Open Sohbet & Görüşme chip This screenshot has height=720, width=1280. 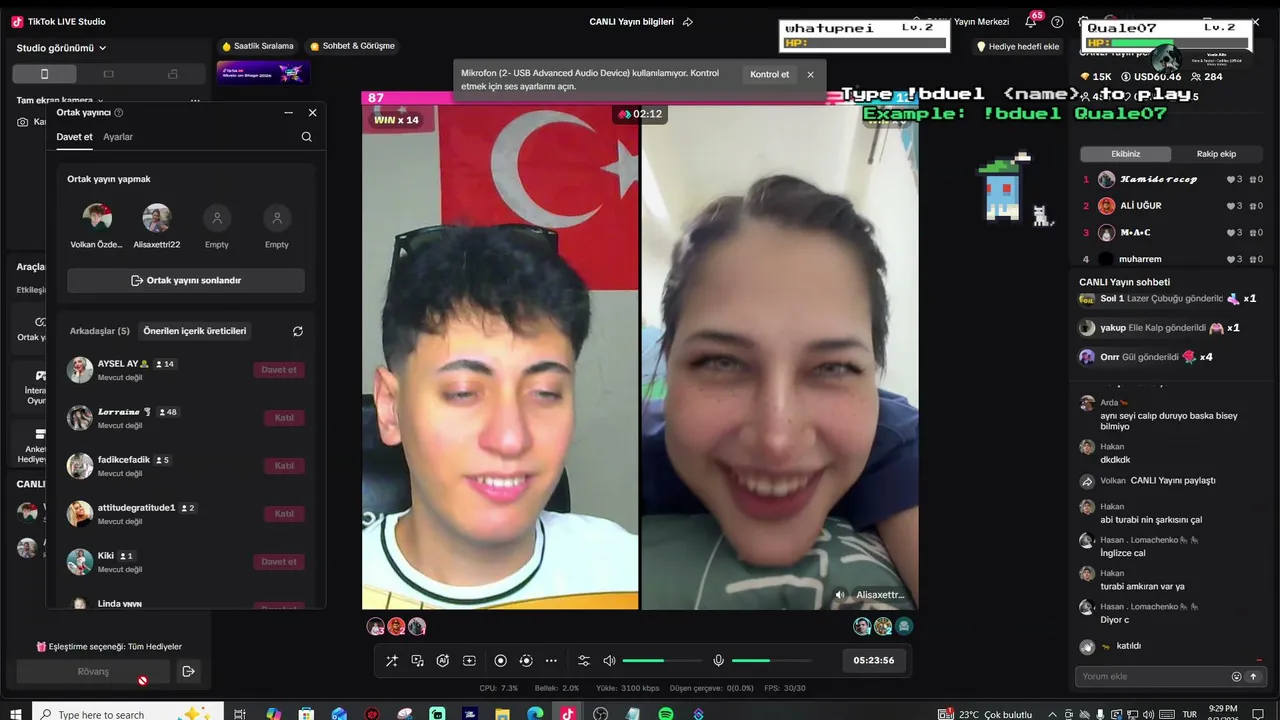click(352, 46)
